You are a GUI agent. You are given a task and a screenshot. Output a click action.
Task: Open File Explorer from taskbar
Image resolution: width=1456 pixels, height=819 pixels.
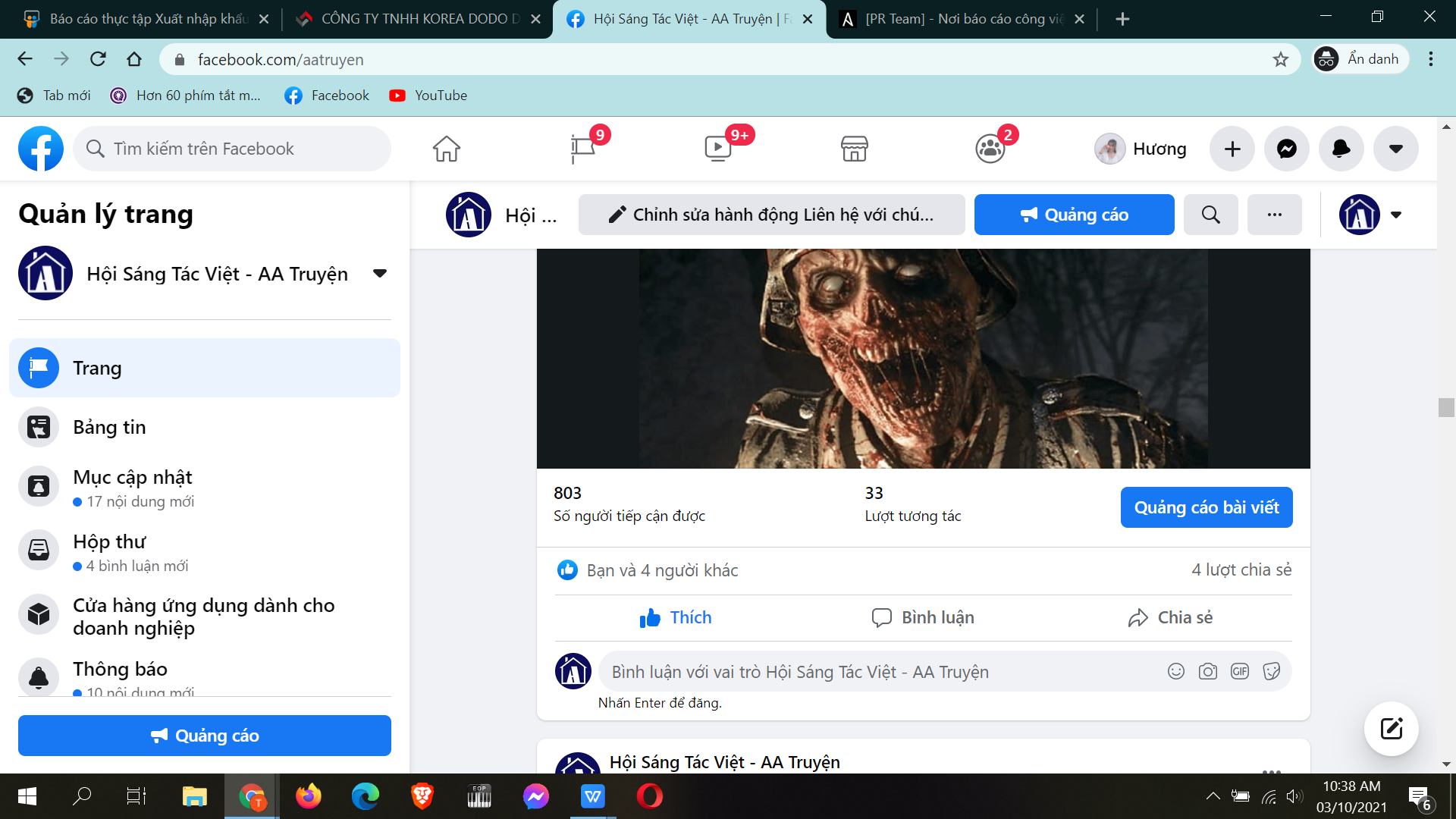pyautogui.click(x=195, y=796)
